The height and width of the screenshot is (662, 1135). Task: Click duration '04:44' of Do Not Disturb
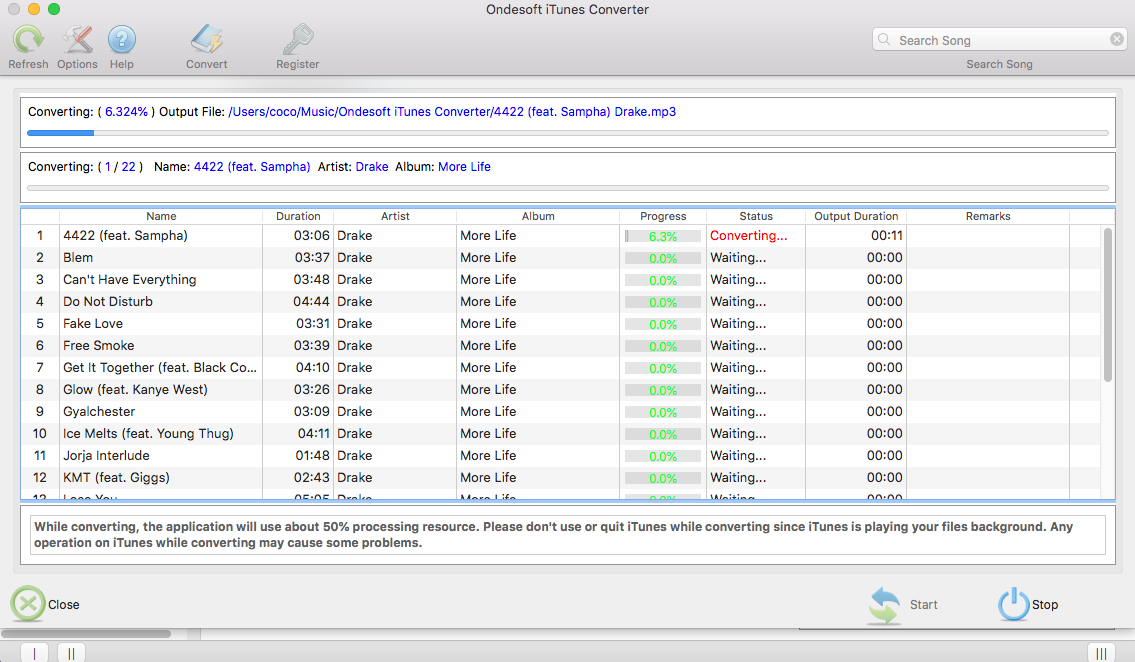pos(311,302)
